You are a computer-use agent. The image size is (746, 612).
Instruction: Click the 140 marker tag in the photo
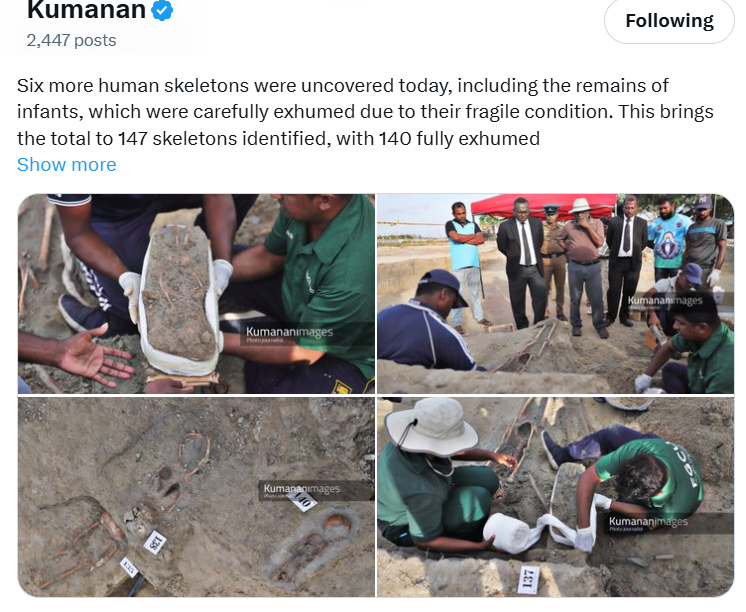(303, 501)
